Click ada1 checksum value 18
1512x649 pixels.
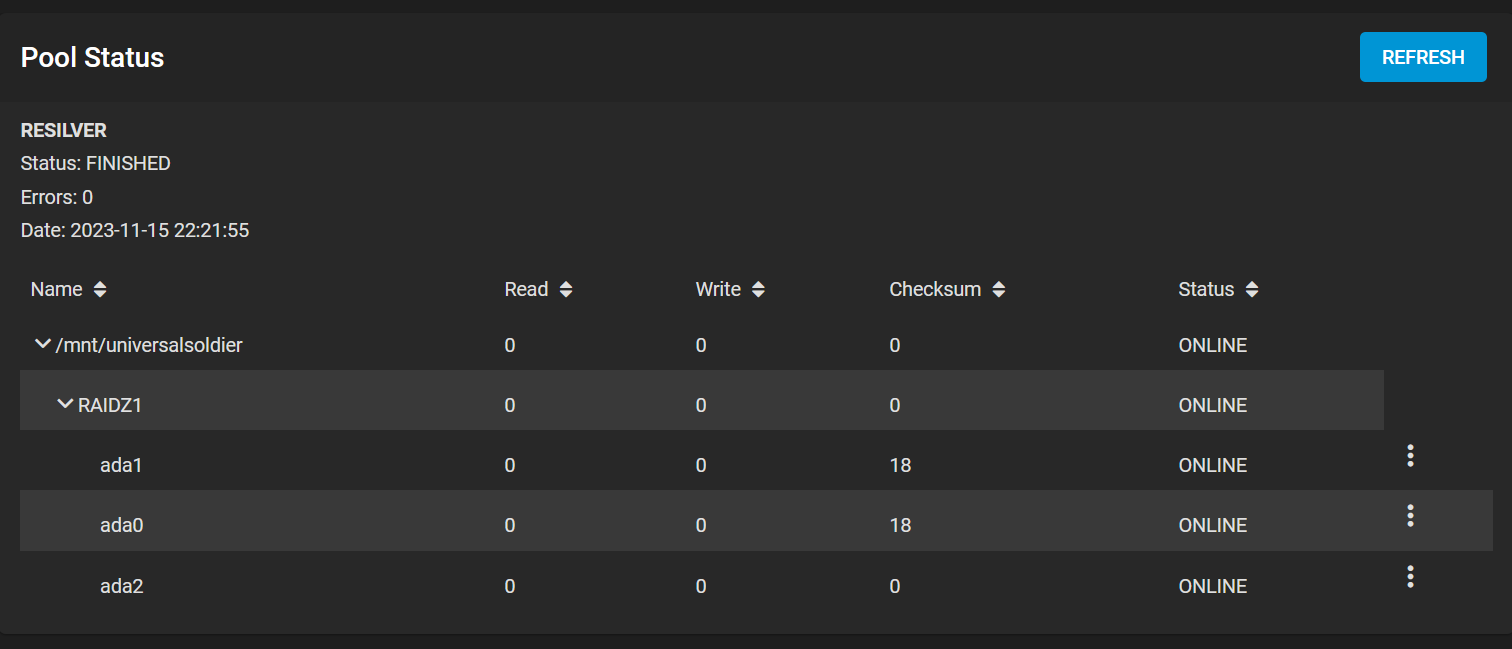(x=900, y=465)
